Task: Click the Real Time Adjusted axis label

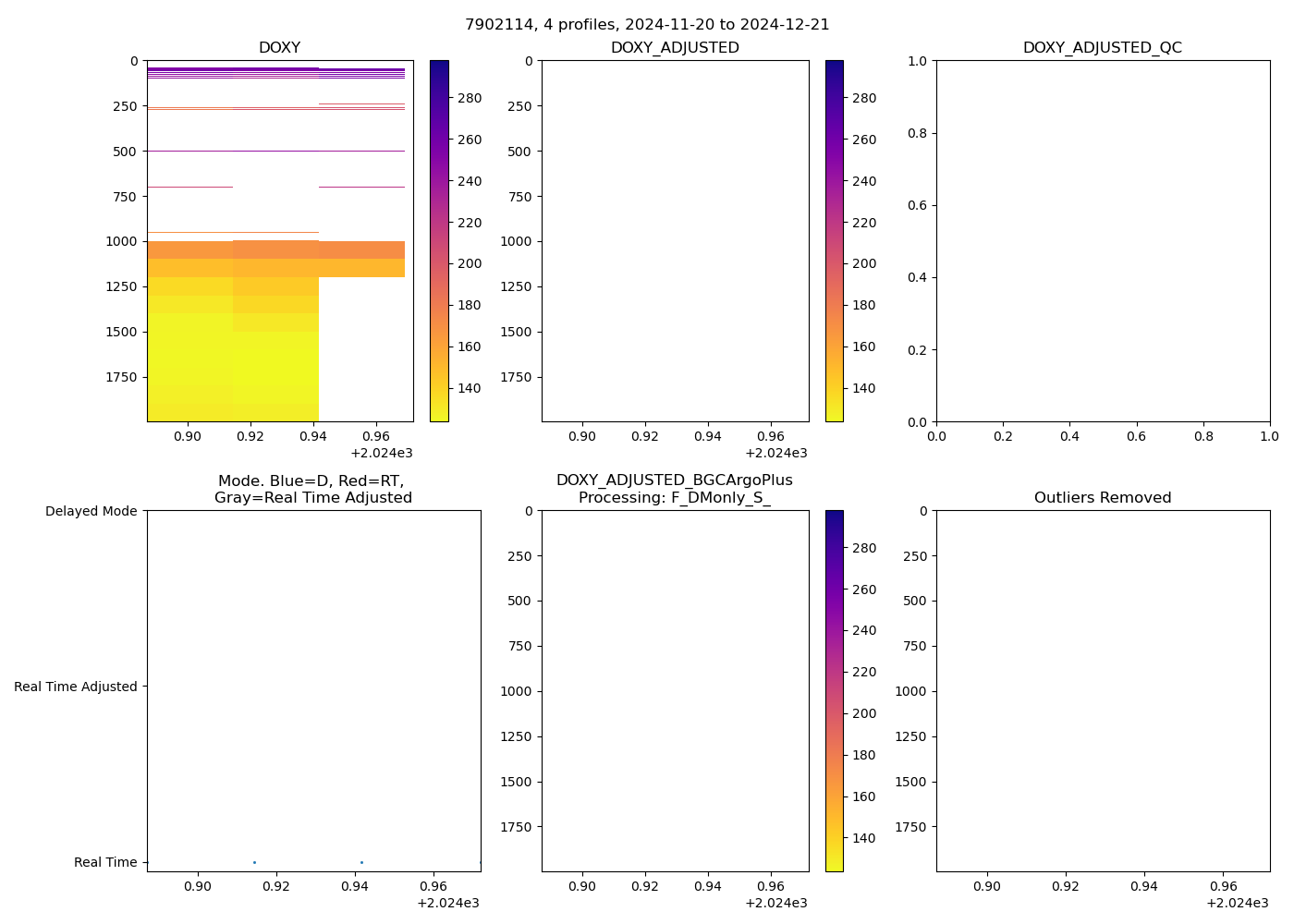Action: [76, 687]
